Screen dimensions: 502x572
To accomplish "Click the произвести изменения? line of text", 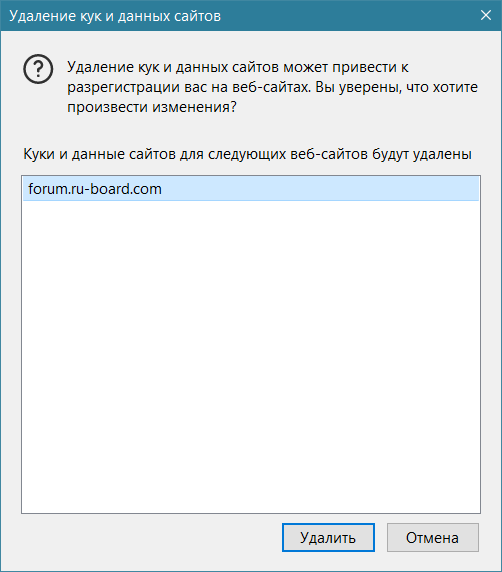I will tap(152, 107).
